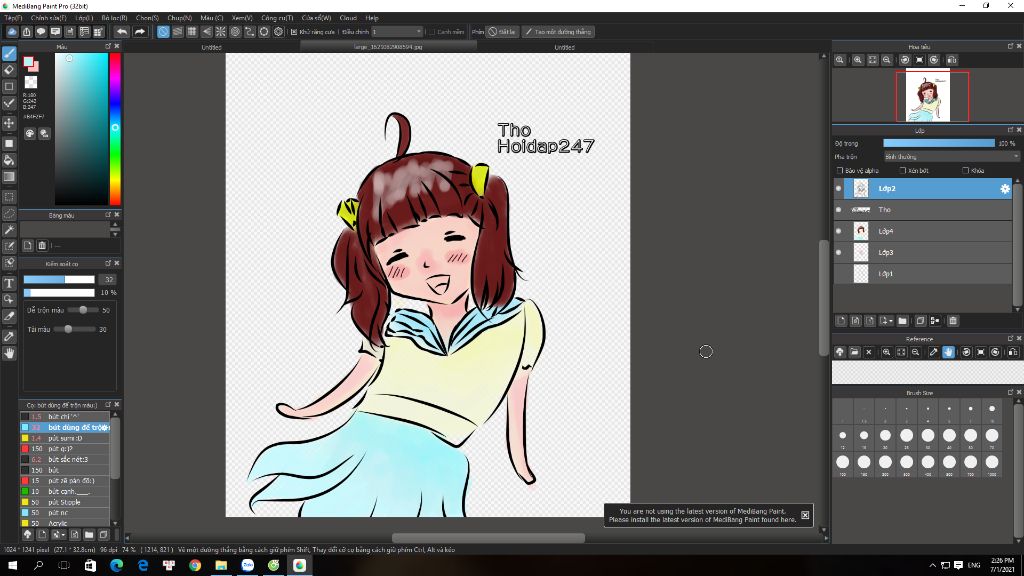The image size is (1024, 576).
Task: Toggle visibility of Tho layer
Action: (x=839, y=210)
